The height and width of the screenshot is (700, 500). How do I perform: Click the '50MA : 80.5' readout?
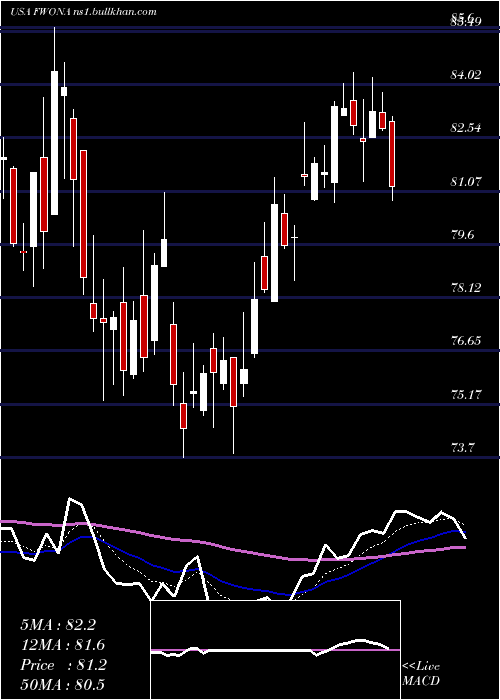62,685
